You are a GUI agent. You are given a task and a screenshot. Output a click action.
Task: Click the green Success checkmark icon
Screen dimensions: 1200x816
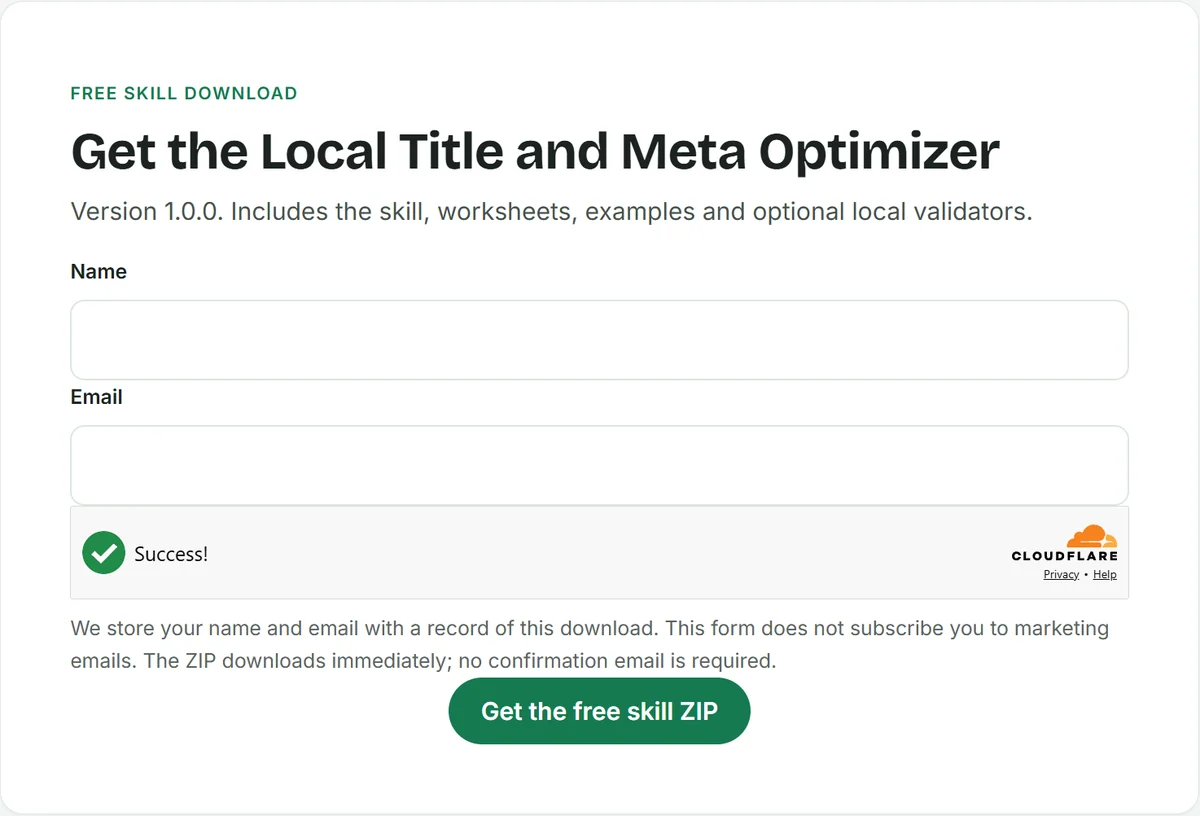[103, 553]
